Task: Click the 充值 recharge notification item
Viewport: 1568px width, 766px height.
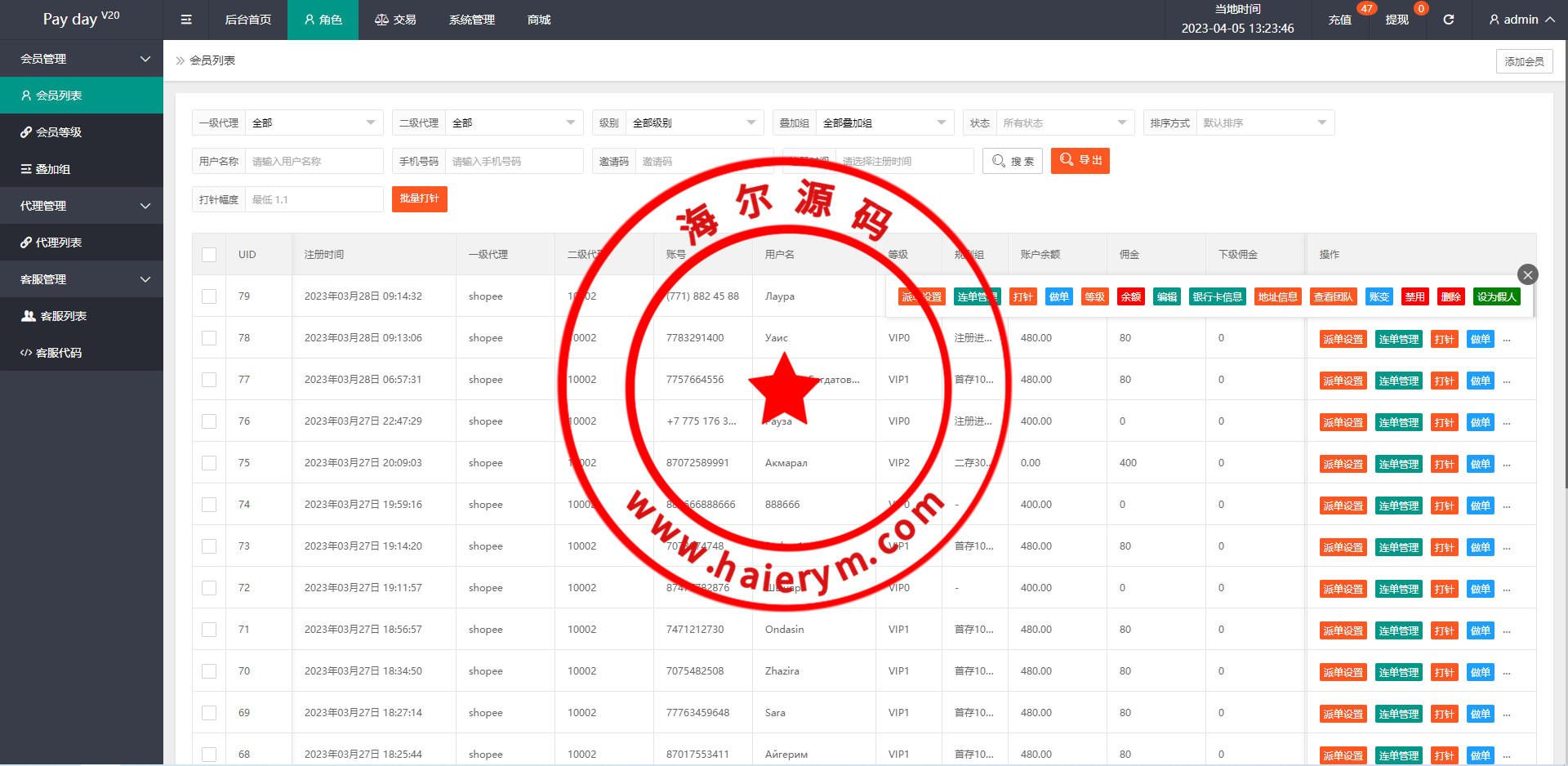Action: pos(1339,20)
